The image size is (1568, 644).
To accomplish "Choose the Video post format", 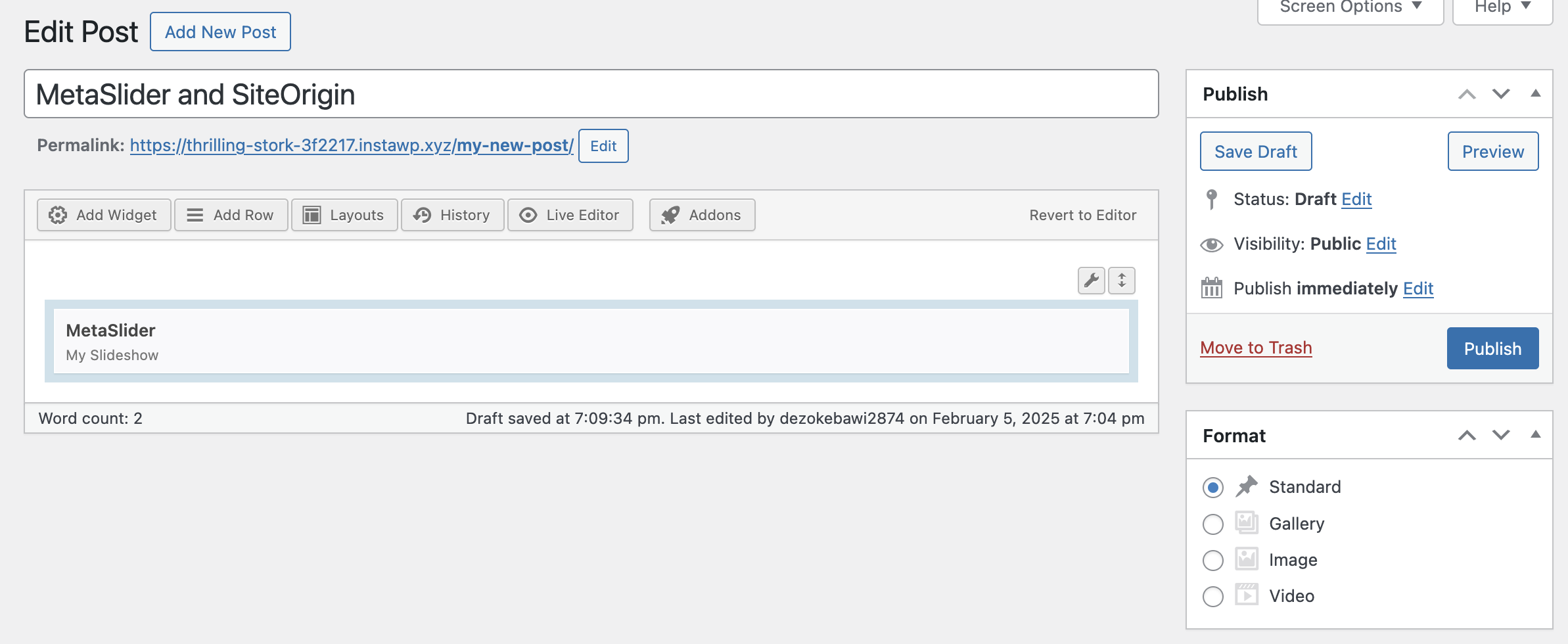I will tap(1212, 597).
